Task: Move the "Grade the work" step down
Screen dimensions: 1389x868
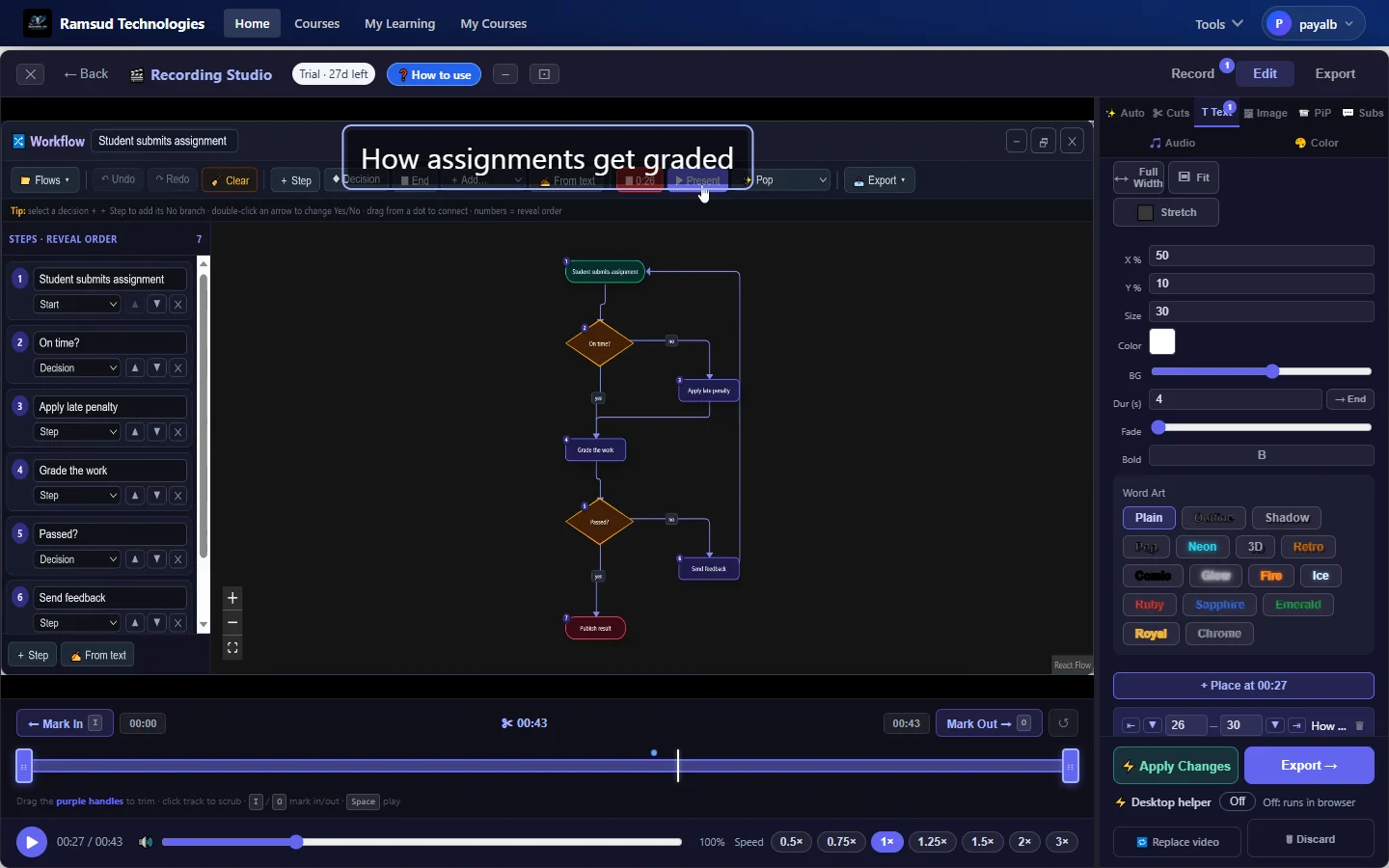Action: tap(157, 496)
